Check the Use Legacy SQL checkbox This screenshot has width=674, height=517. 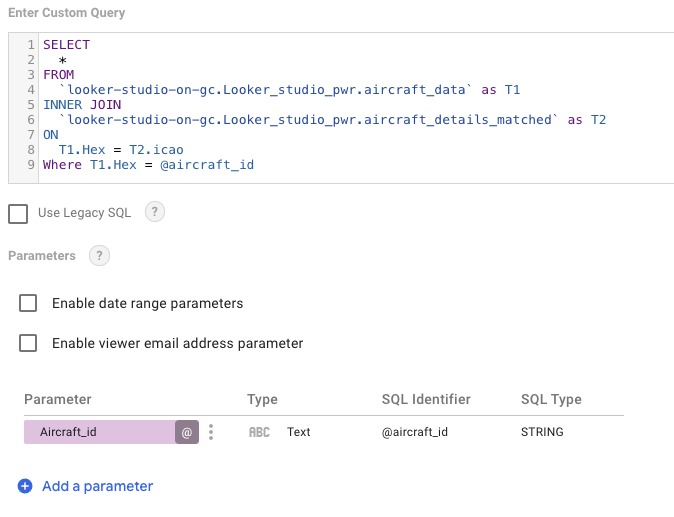pos(18,214)
